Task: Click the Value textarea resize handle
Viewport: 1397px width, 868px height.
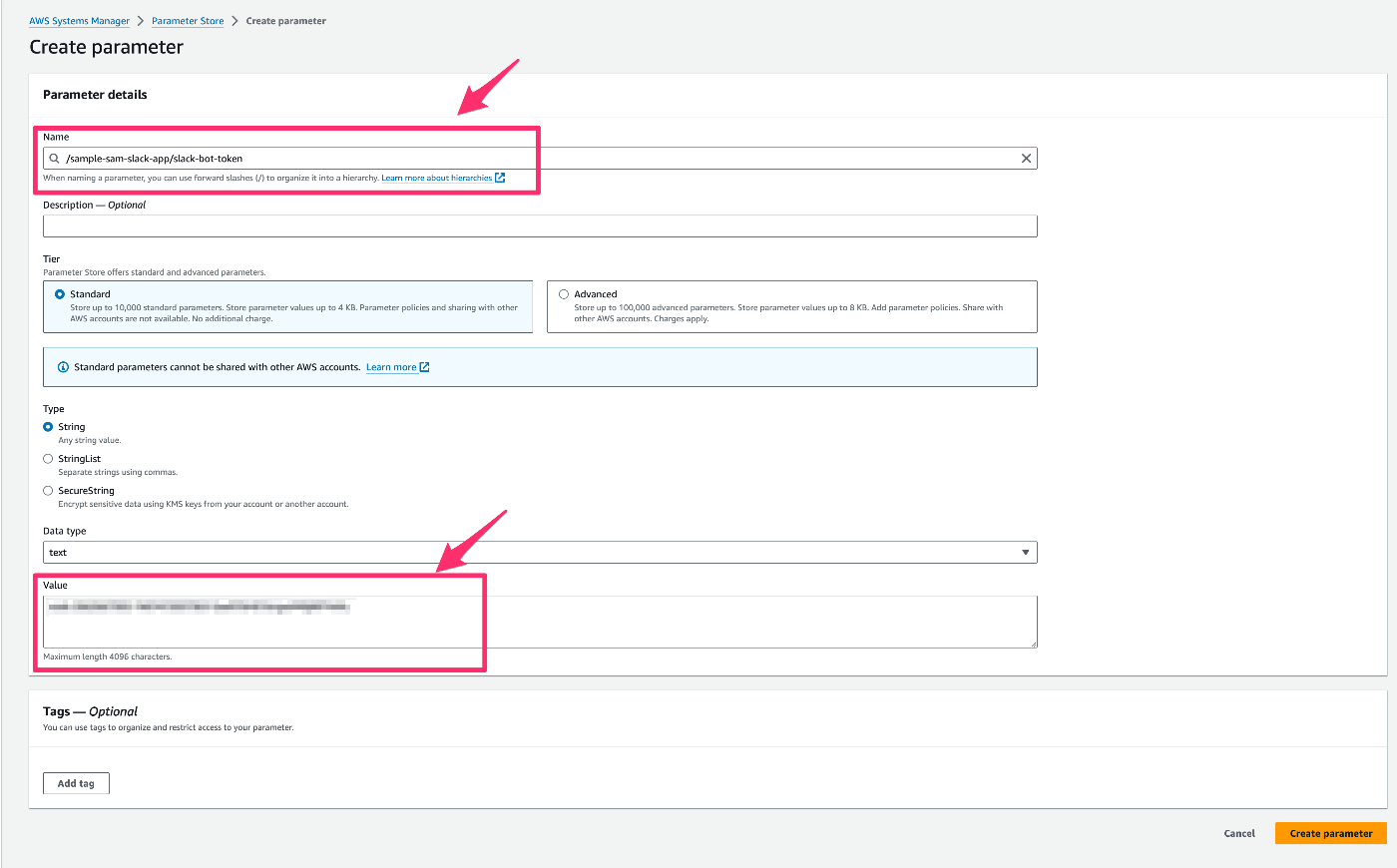Action: [1033, 644]
